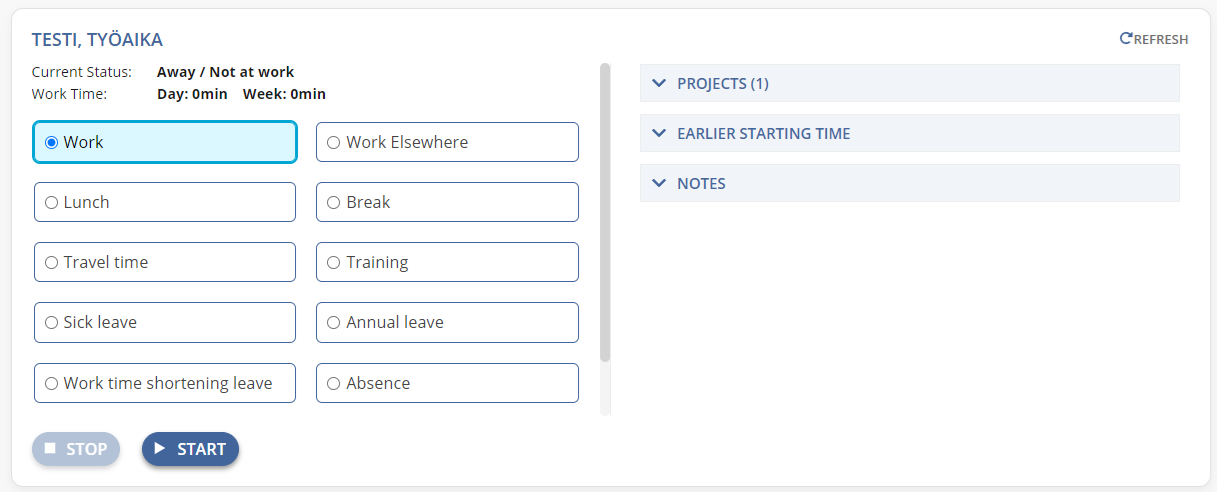Viewport: 1217px width, 492px height.
Task: Expand the Projects (1) section
Action: pyautogui.click(x=910, y=83)
